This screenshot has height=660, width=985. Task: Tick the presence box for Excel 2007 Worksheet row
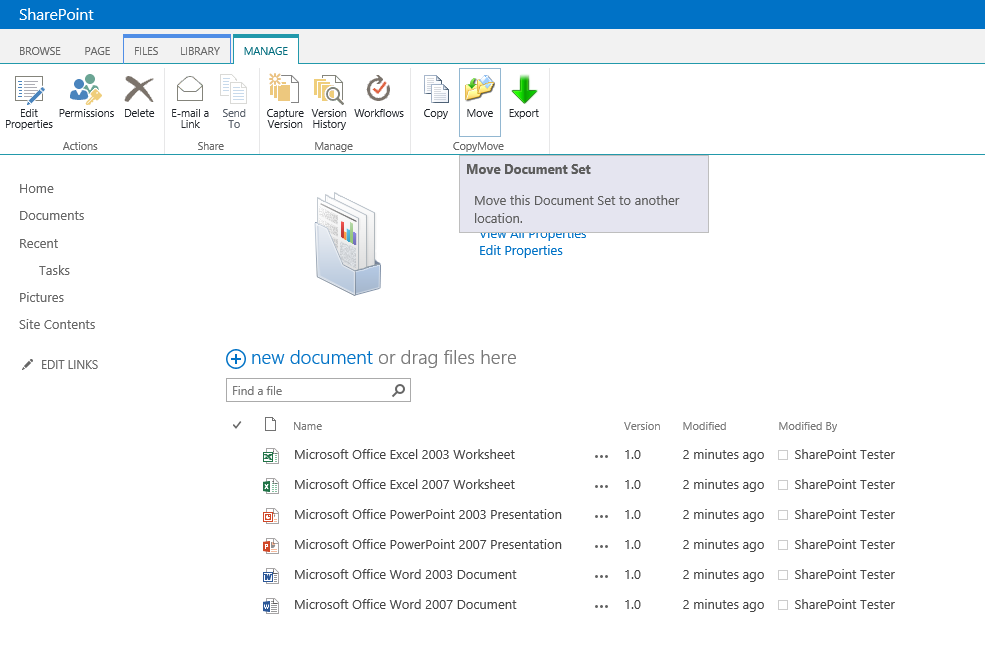point(783,485)
